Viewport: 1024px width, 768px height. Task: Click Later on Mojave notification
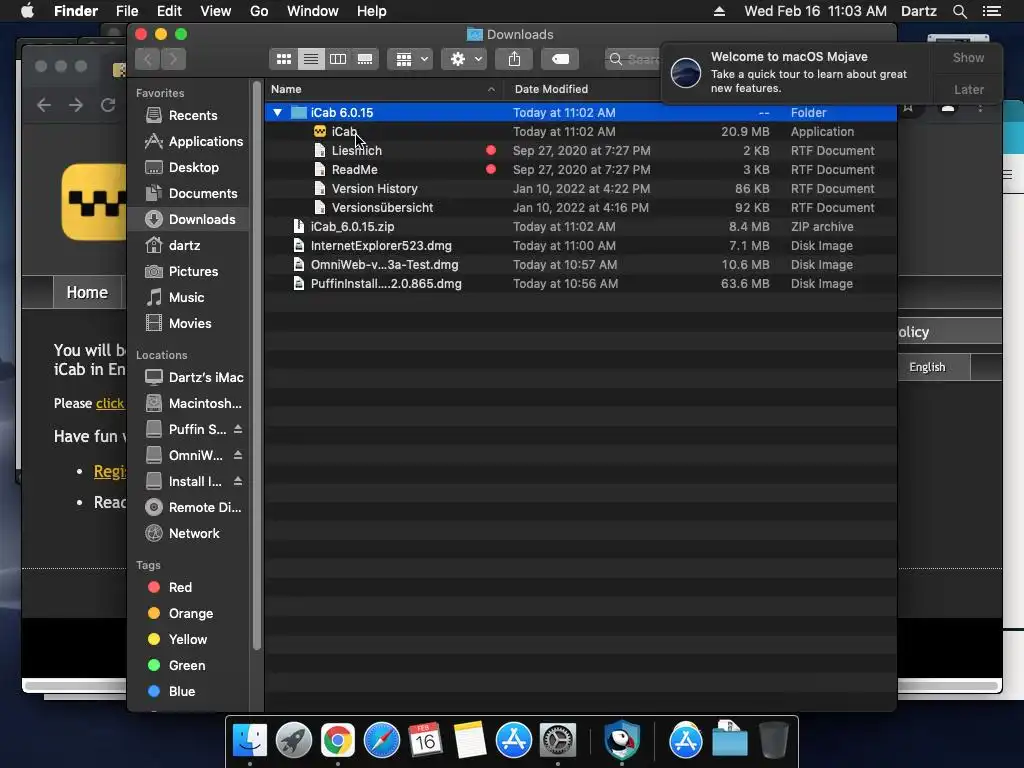pyautogui.click(x=968, y=89)
